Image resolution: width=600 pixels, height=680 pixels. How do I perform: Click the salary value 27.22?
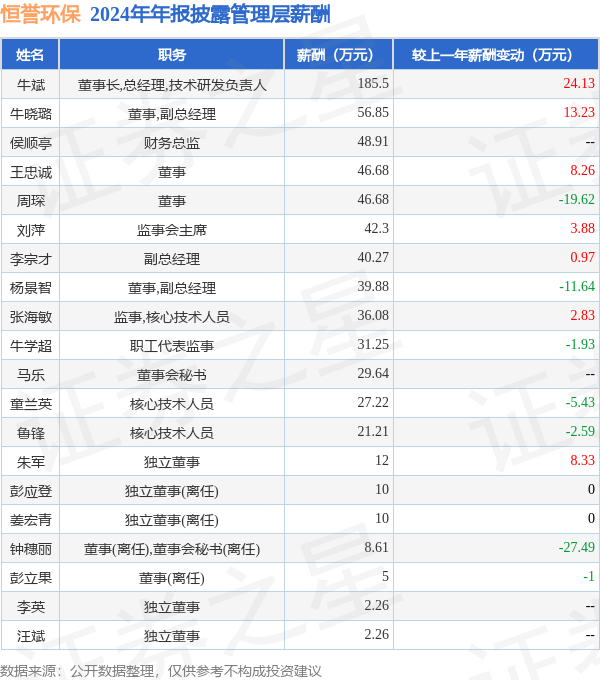[373, 403]
